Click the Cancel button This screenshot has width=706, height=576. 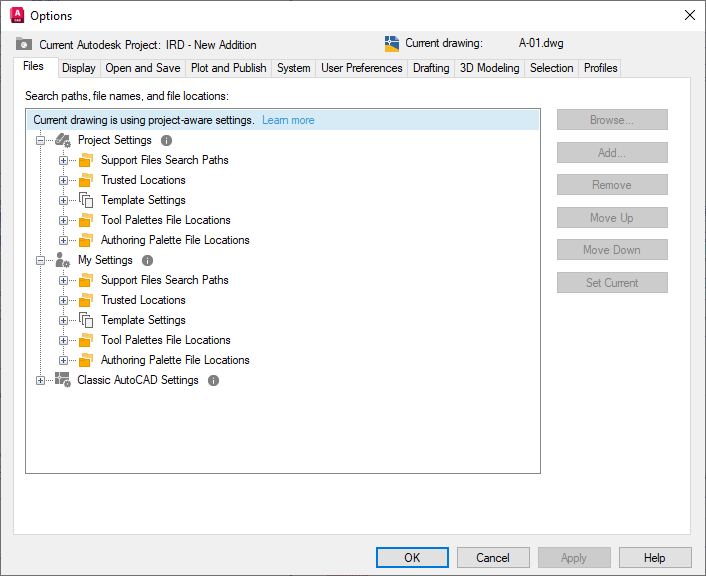pyautogui.click(x=493, y=558)
